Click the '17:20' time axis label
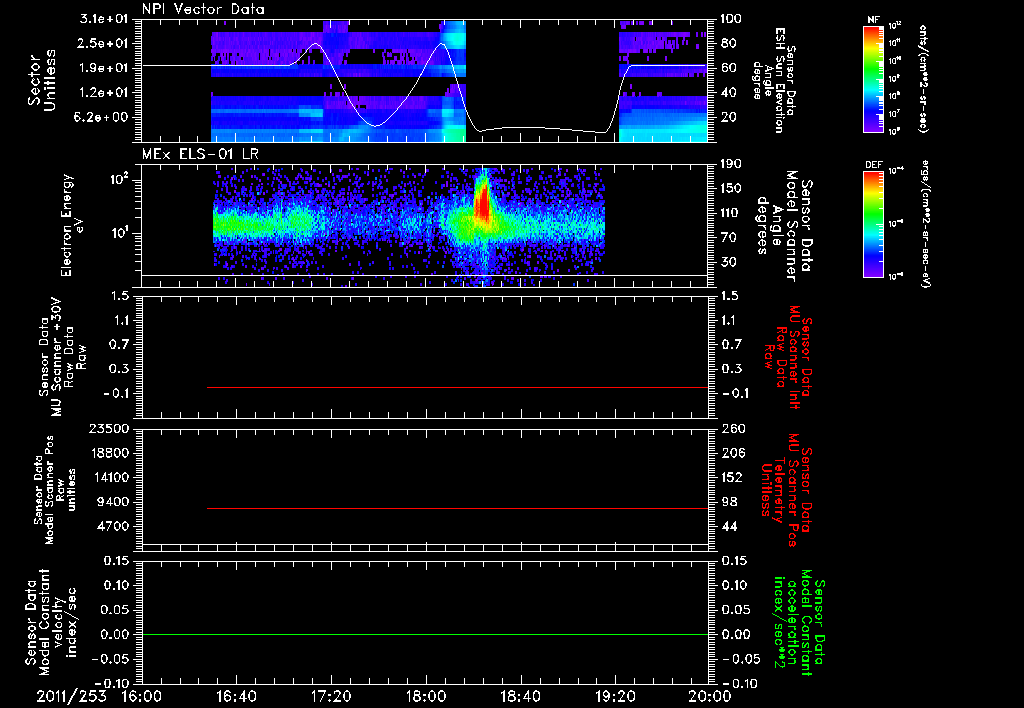Screen dimensions: 1024x708 330,696
